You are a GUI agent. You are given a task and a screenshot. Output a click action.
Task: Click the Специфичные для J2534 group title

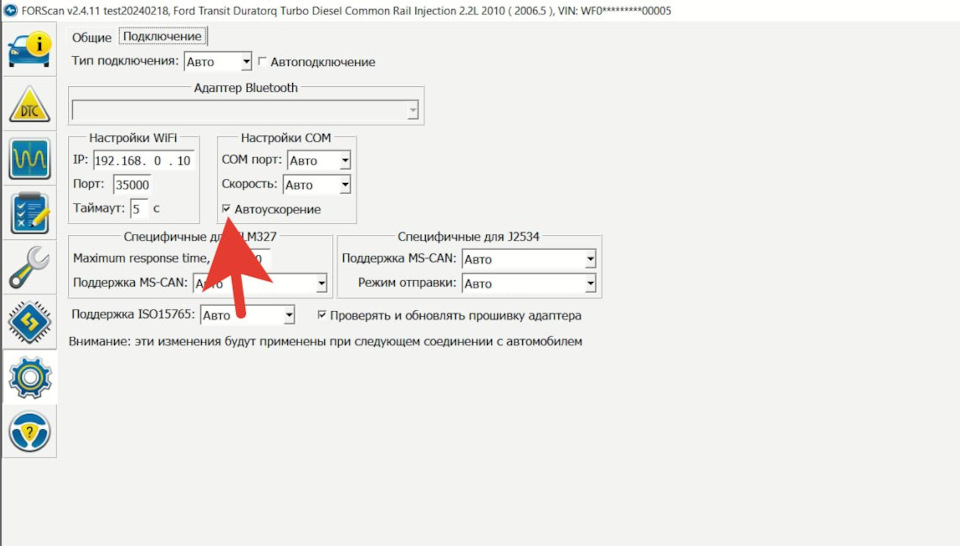(x=468, y=236)
